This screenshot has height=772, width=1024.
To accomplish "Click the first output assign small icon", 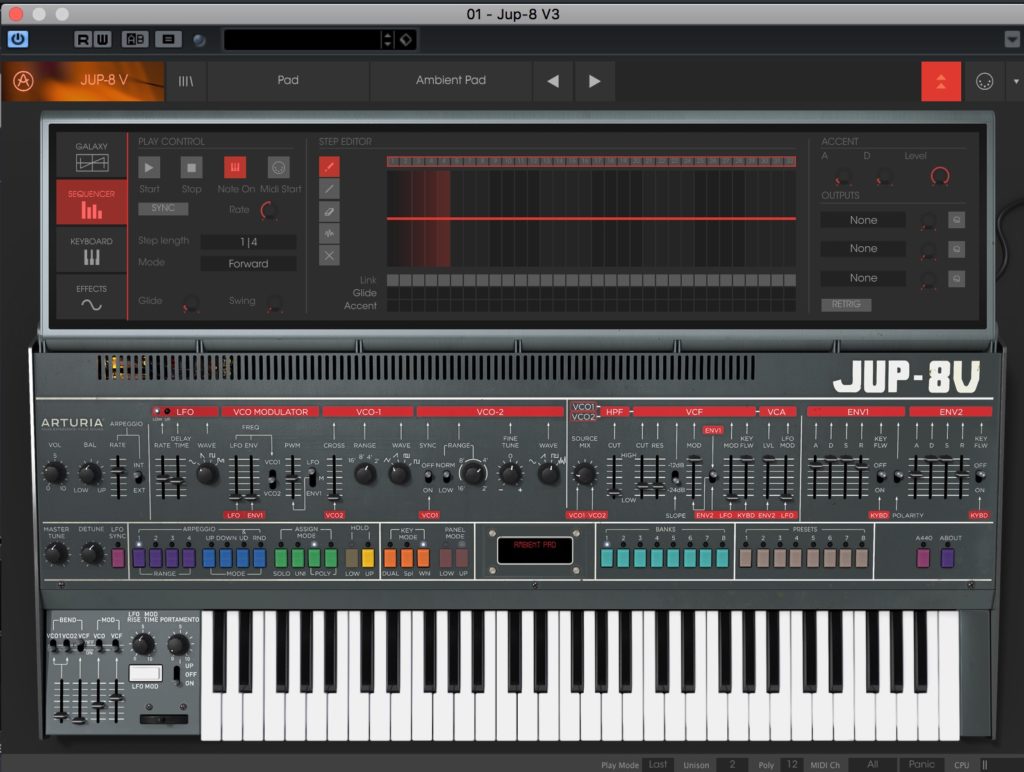I will pos(957,220).
